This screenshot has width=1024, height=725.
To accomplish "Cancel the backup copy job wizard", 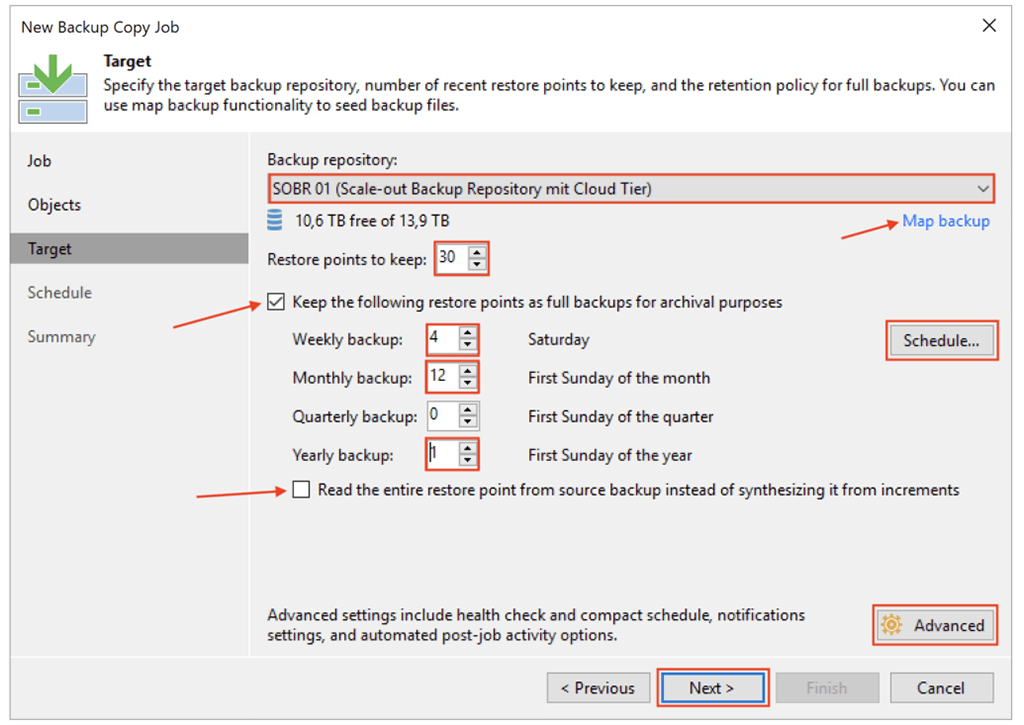I will (x=941, y=688).
